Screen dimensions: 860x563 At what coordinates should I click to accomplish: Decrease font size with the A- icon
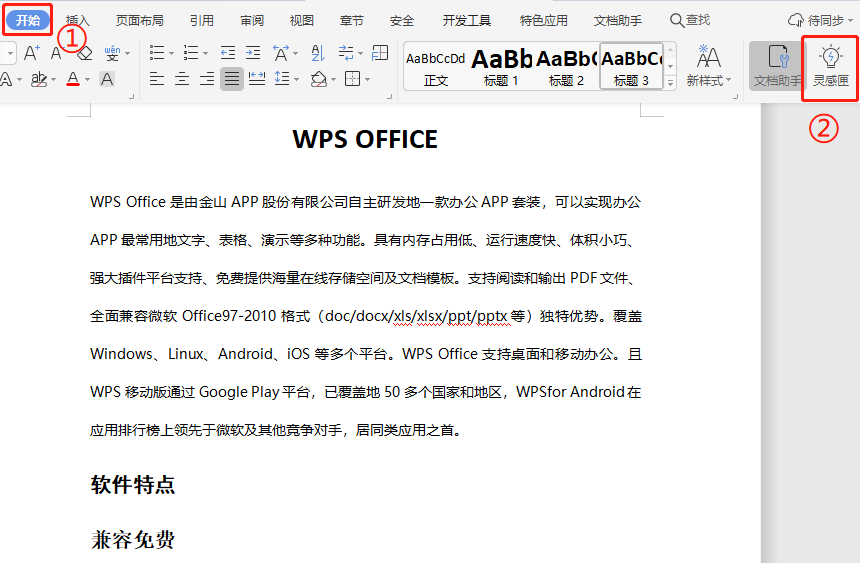pos(56,53)
